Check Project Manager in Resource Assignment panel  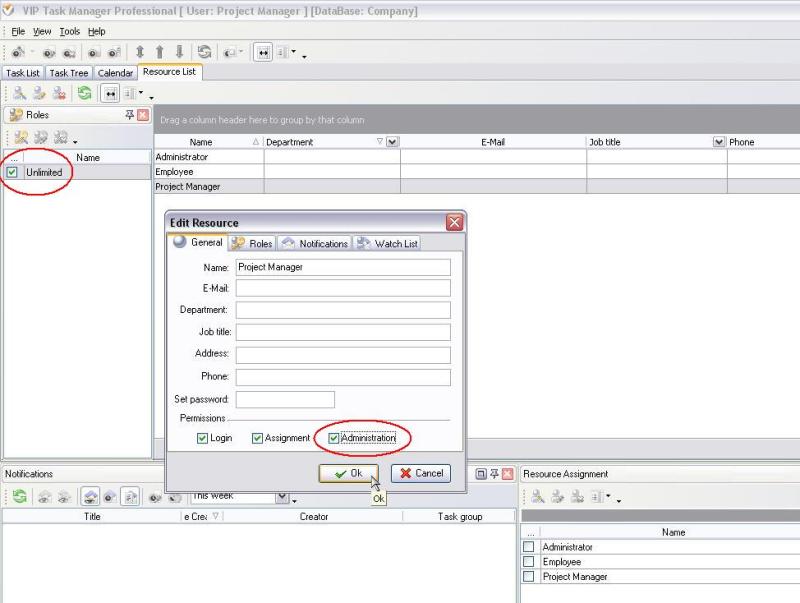pyautogui.click(x=529, y=576)
